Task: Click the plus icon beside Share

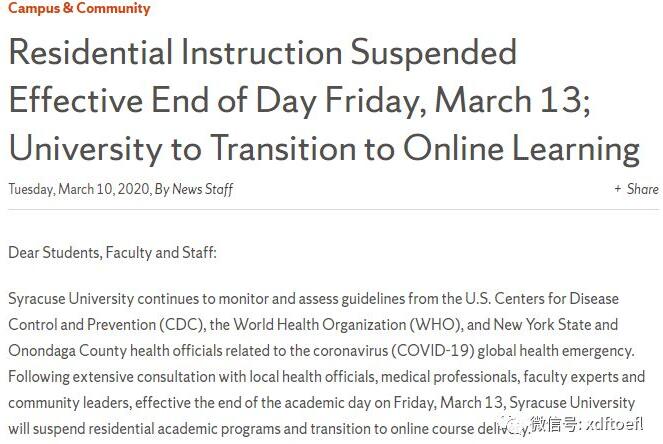Action: 618,189
